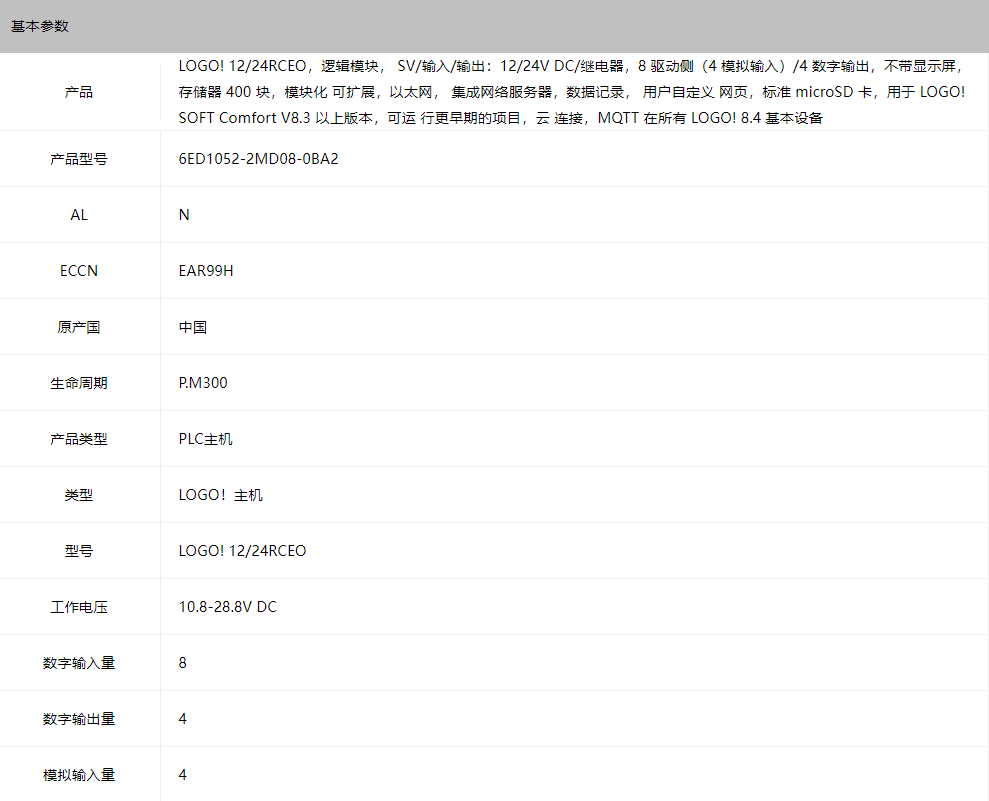This screenshot has width=989, height=801.
Task: Click the 数字输入量 label
Action: (79, 663)
